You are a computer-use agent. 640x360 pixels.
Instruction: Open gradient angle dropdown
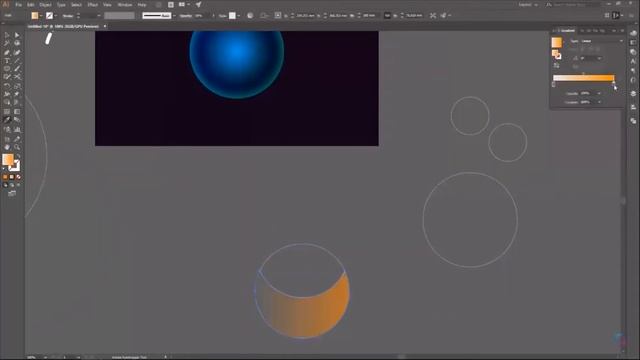point(599,58)
